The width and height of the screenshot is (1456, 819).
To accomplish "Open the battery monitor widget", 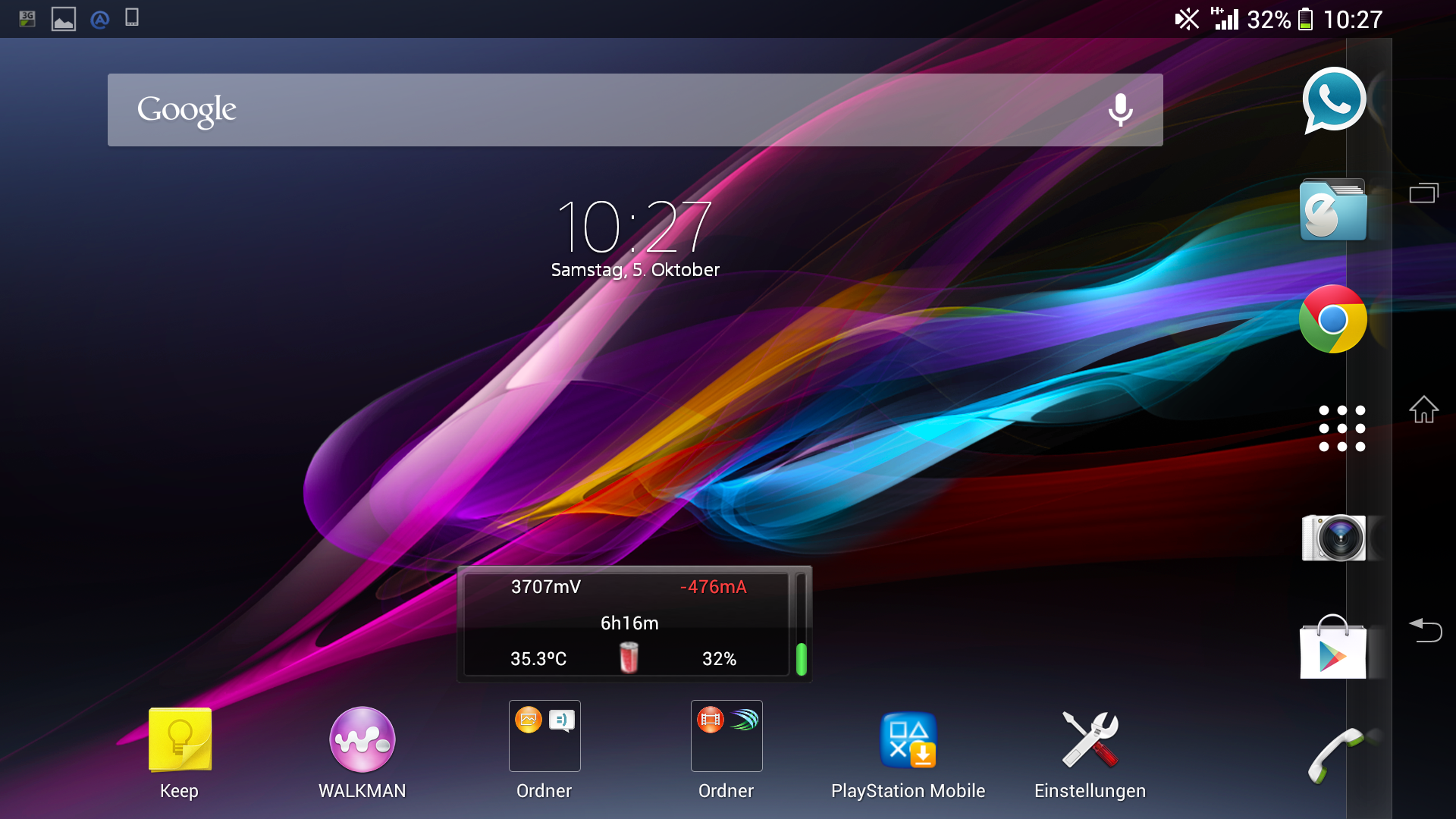I will point(634,623).
